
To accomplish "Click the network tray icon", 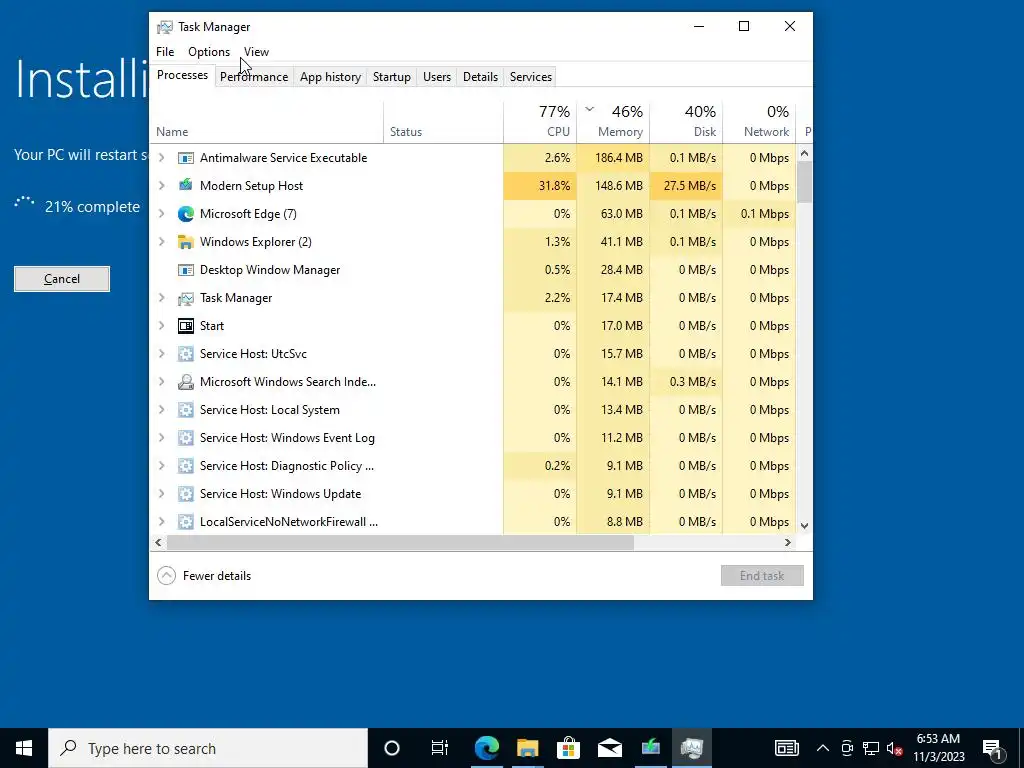I will (x=871, y=748).
